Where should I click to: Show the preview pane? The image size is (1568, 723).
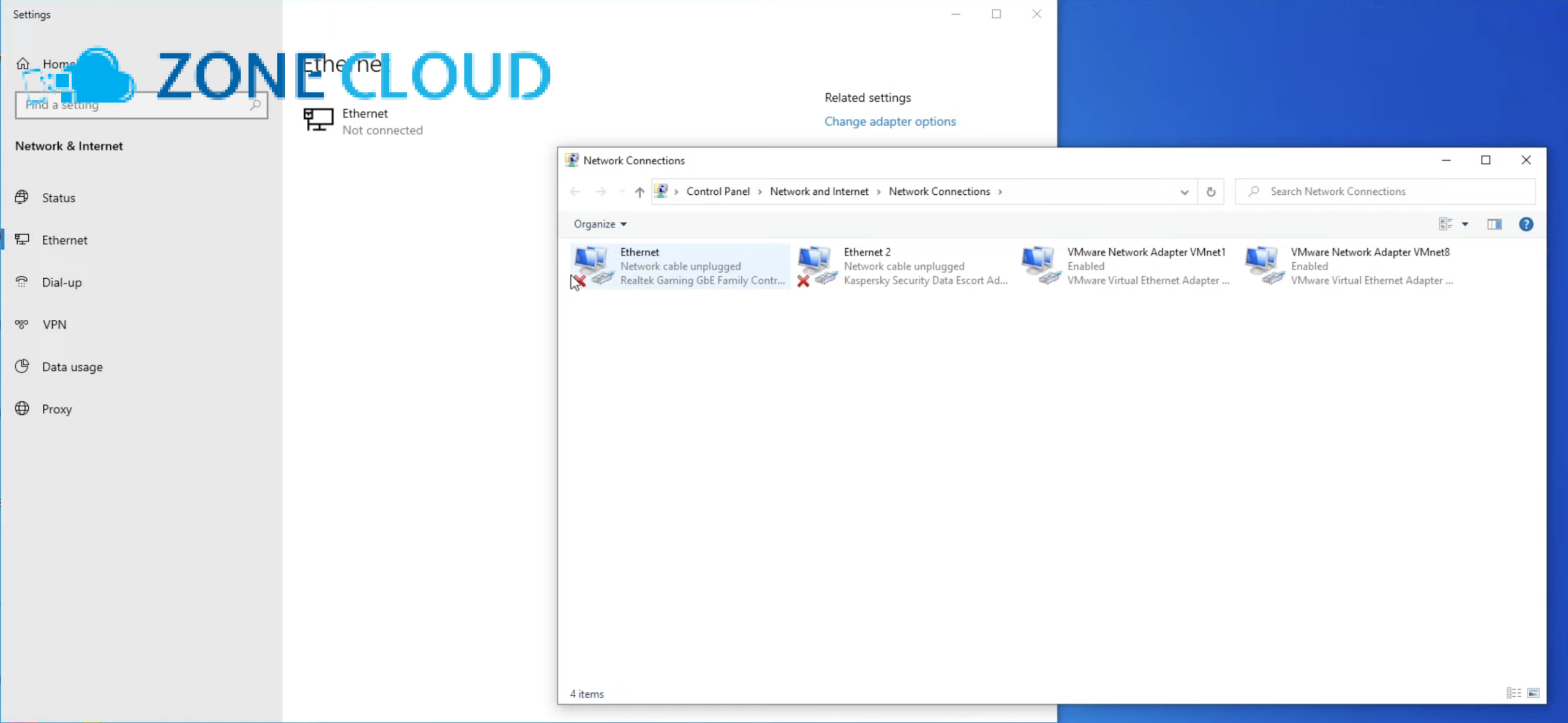click(x=1494, y=224)
